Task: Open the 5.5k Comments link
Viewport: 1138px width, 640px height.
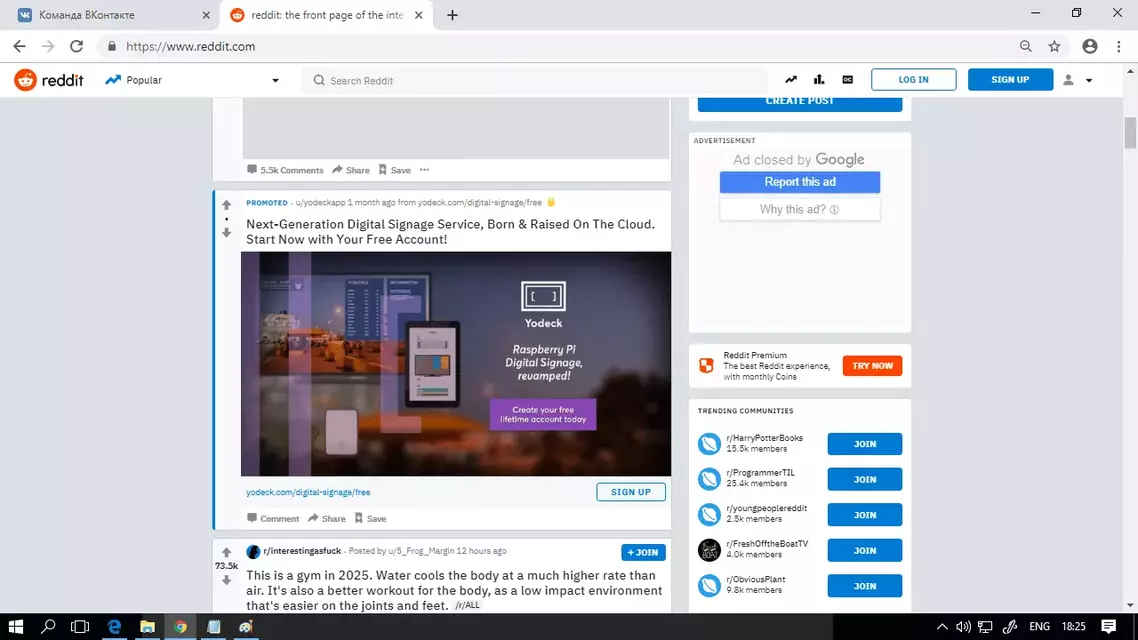Action: tap(284, 170)
